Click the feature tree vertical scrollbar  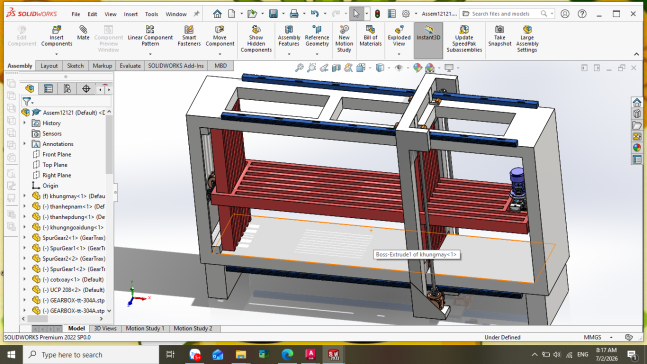(109, 144)
